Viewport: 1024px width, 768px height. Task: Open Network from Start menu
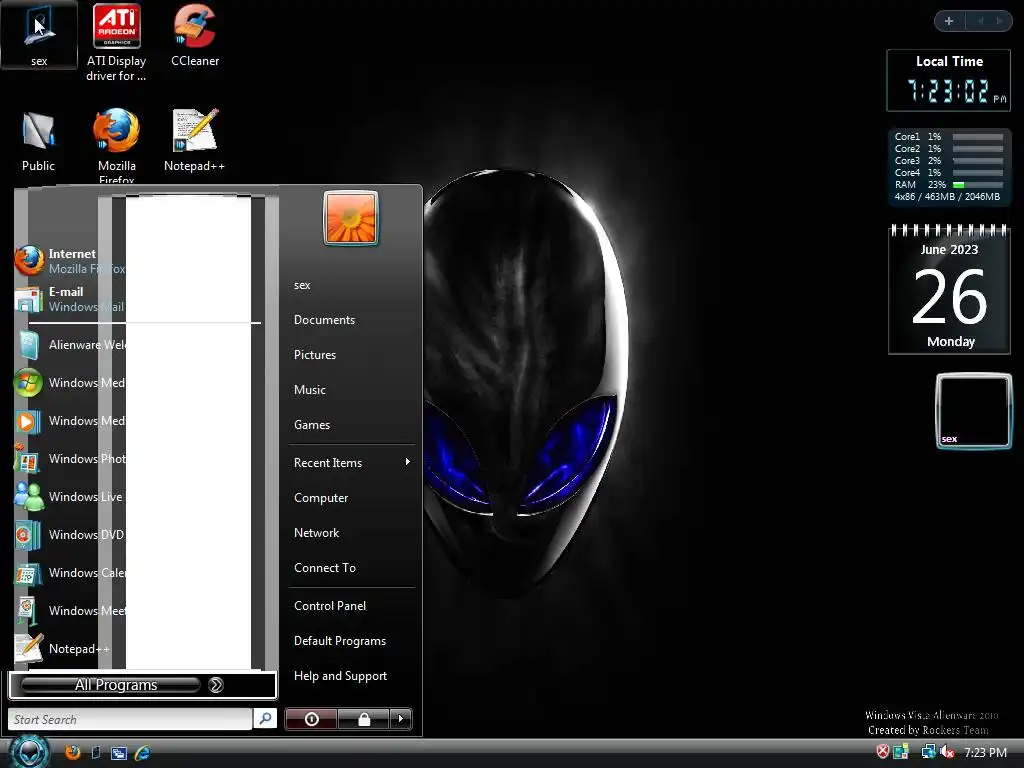pyautogui.click(x=316, y=533)
